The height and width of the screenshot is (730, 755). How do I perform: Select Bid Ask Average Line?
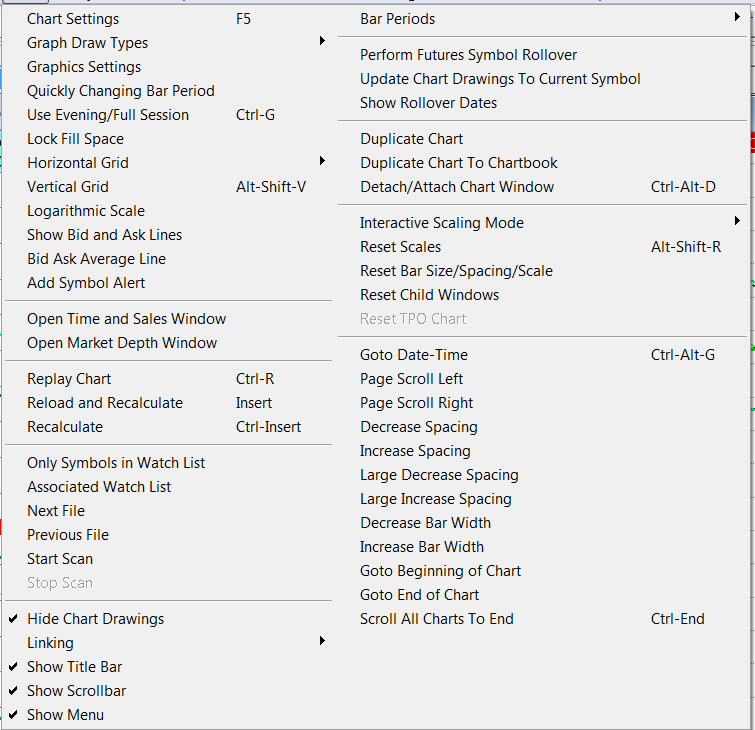[x=168, y=259]
